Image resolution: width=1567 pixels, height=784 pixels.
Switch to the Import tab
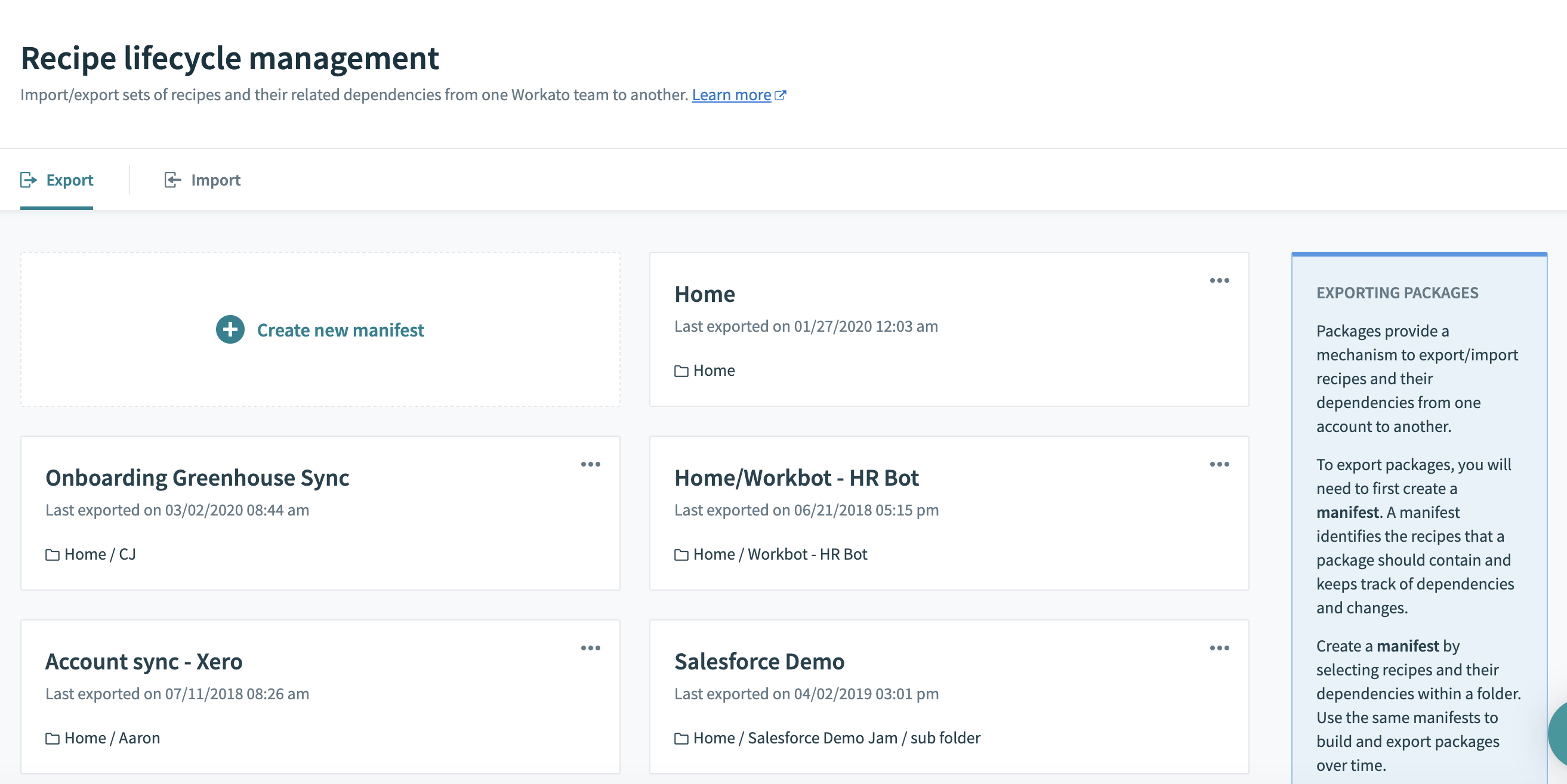pos(216,180)
